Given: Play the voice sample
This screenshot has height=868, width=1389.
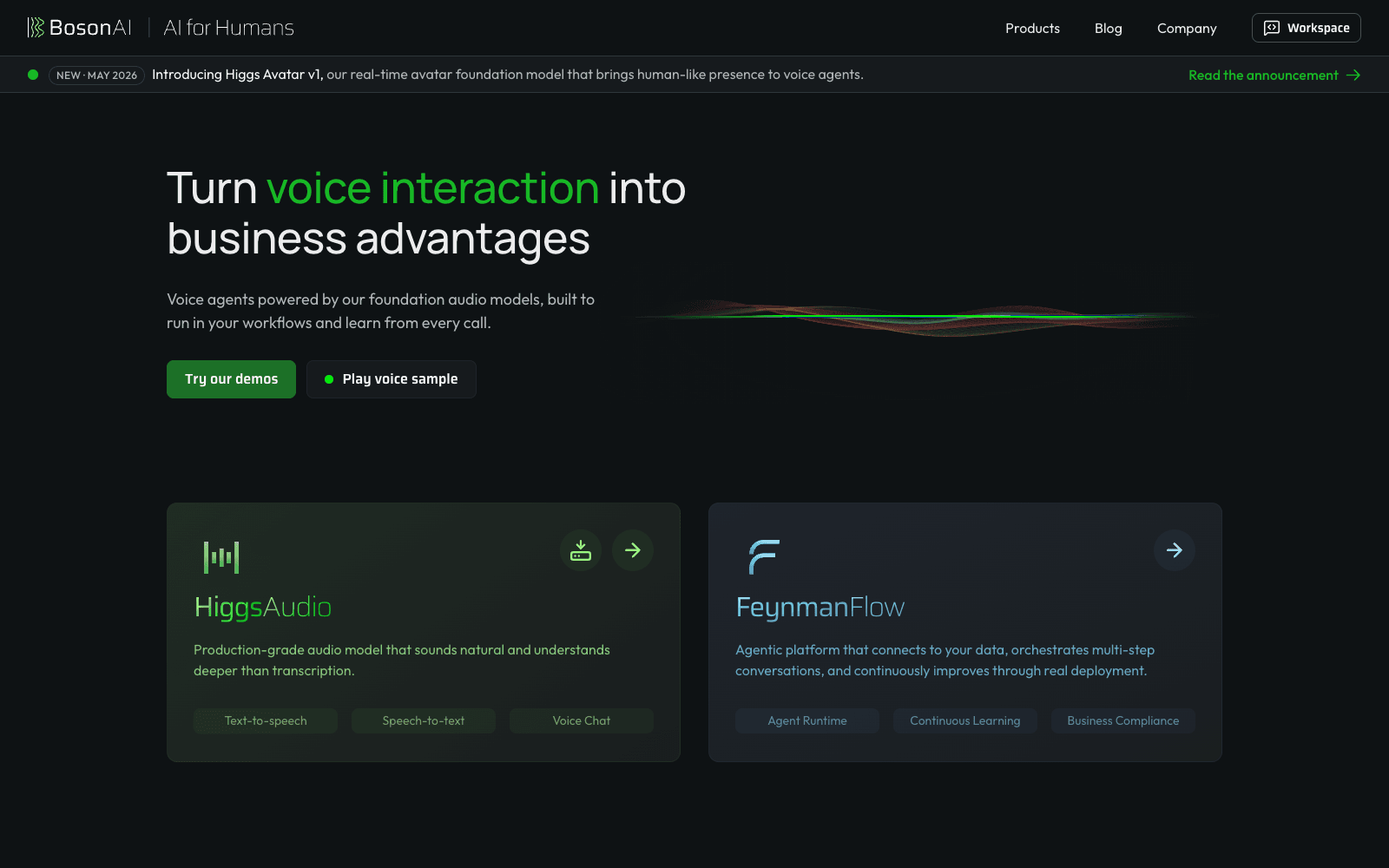Looking at the screenshot, I should [391, 379].
